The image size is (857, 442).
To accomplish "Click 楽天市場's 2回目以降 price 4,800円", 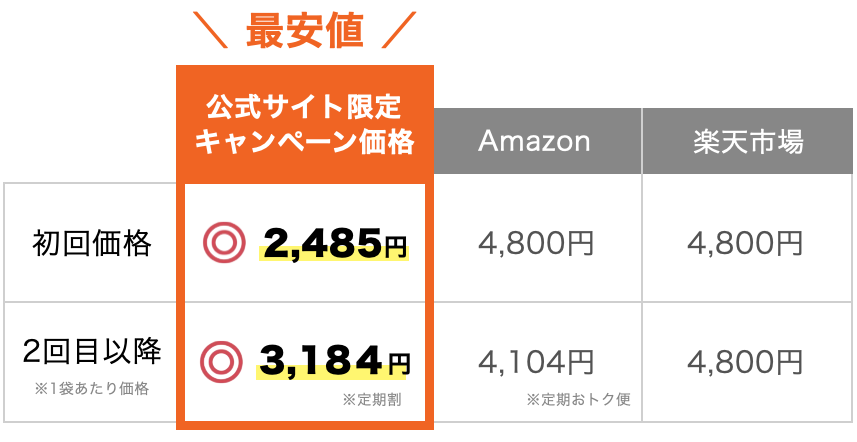I will point(745,359).
